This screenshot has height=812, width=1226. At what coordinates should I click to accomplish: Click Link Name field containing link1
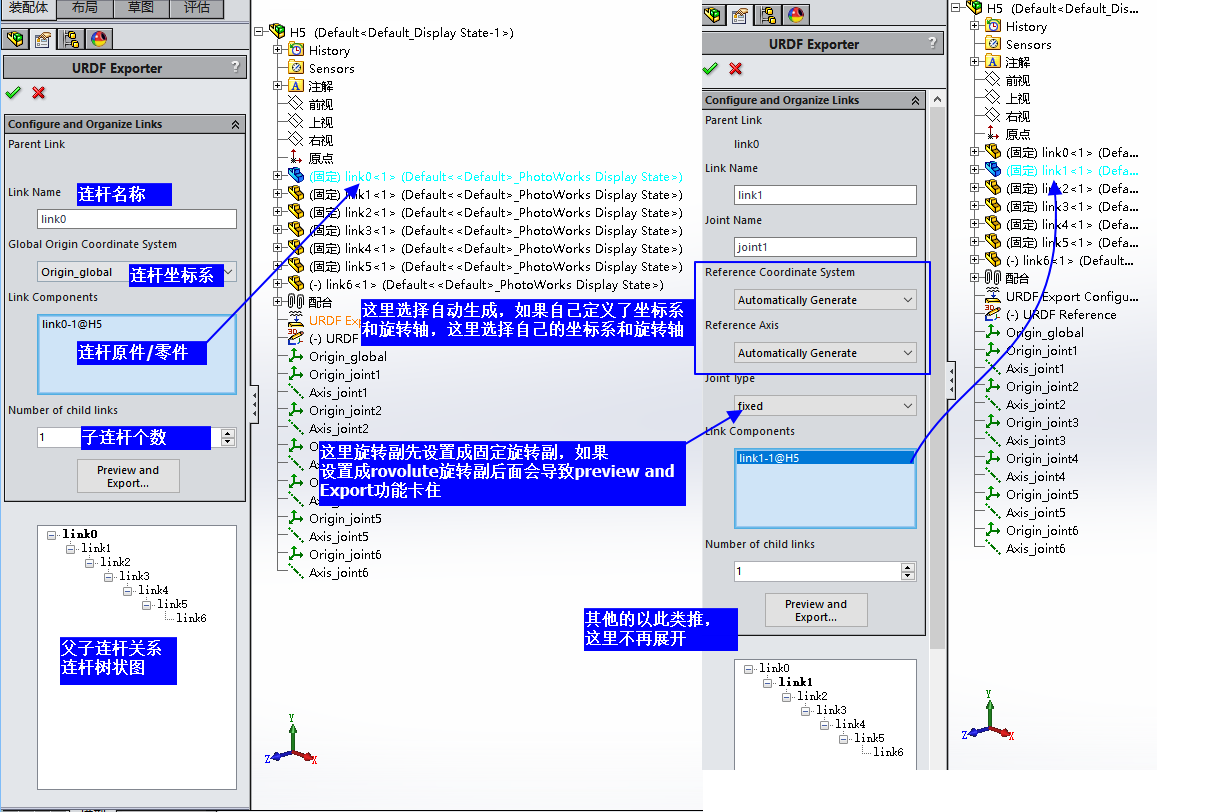[825, 195]
